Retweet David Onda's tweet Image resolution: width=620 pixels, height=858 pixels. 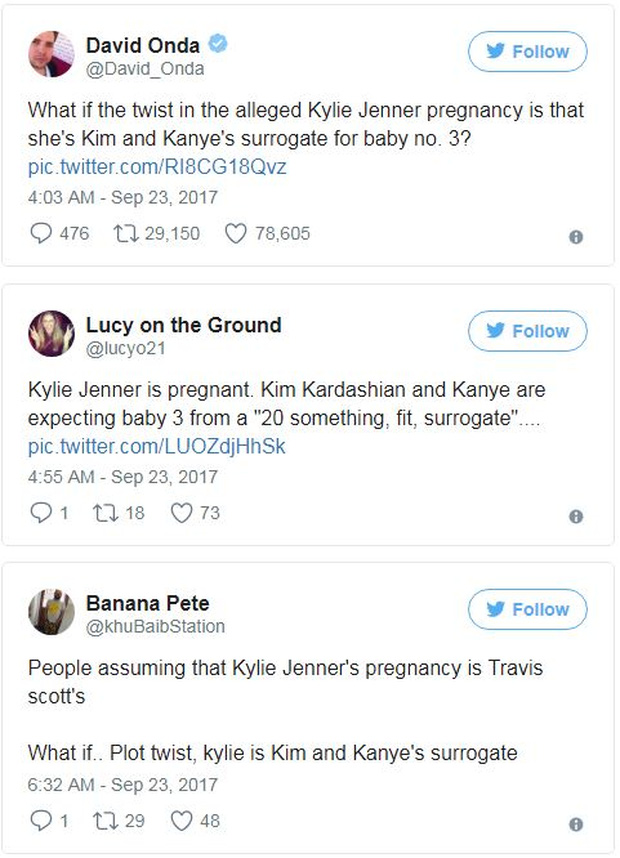pos(123,234)
